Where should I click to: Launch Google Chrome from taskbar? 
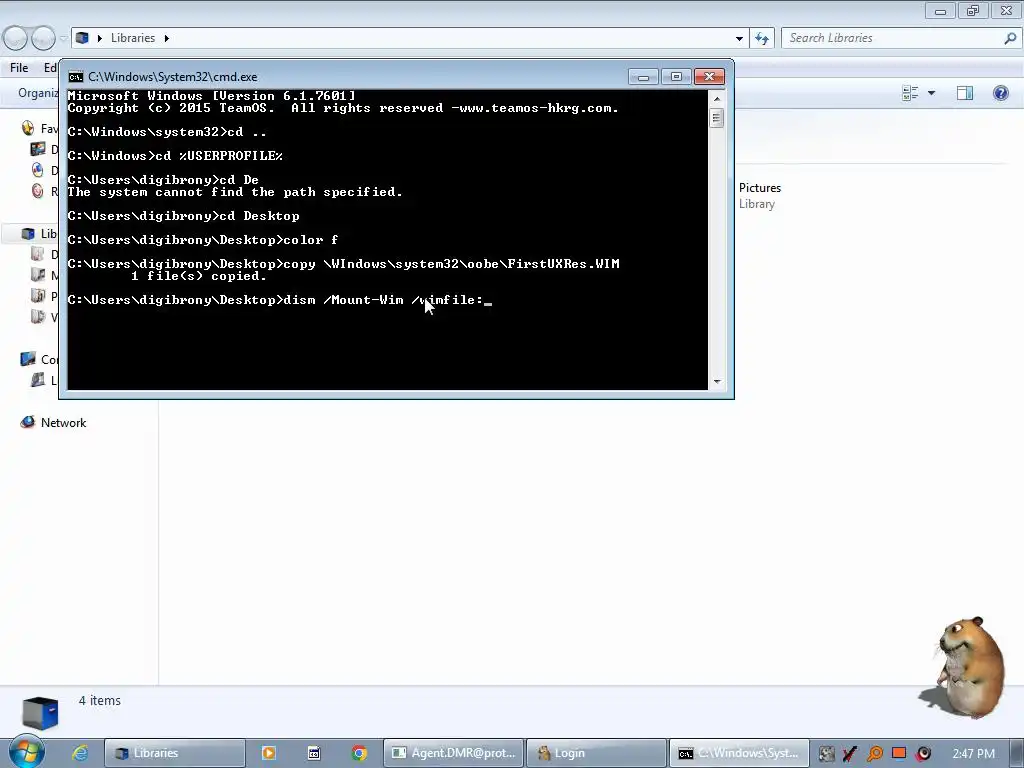click(359, 753)
